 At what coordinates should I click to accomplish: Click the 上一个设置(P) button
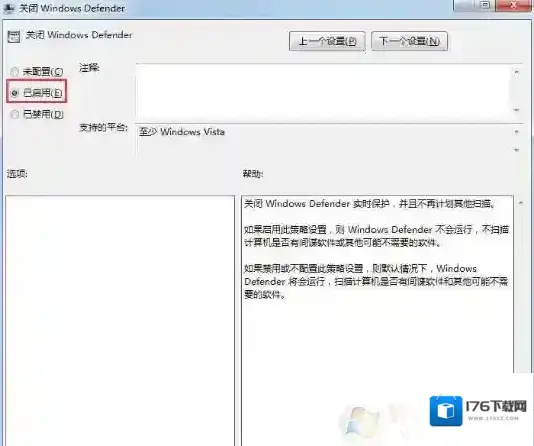click(x=327, y=41)
